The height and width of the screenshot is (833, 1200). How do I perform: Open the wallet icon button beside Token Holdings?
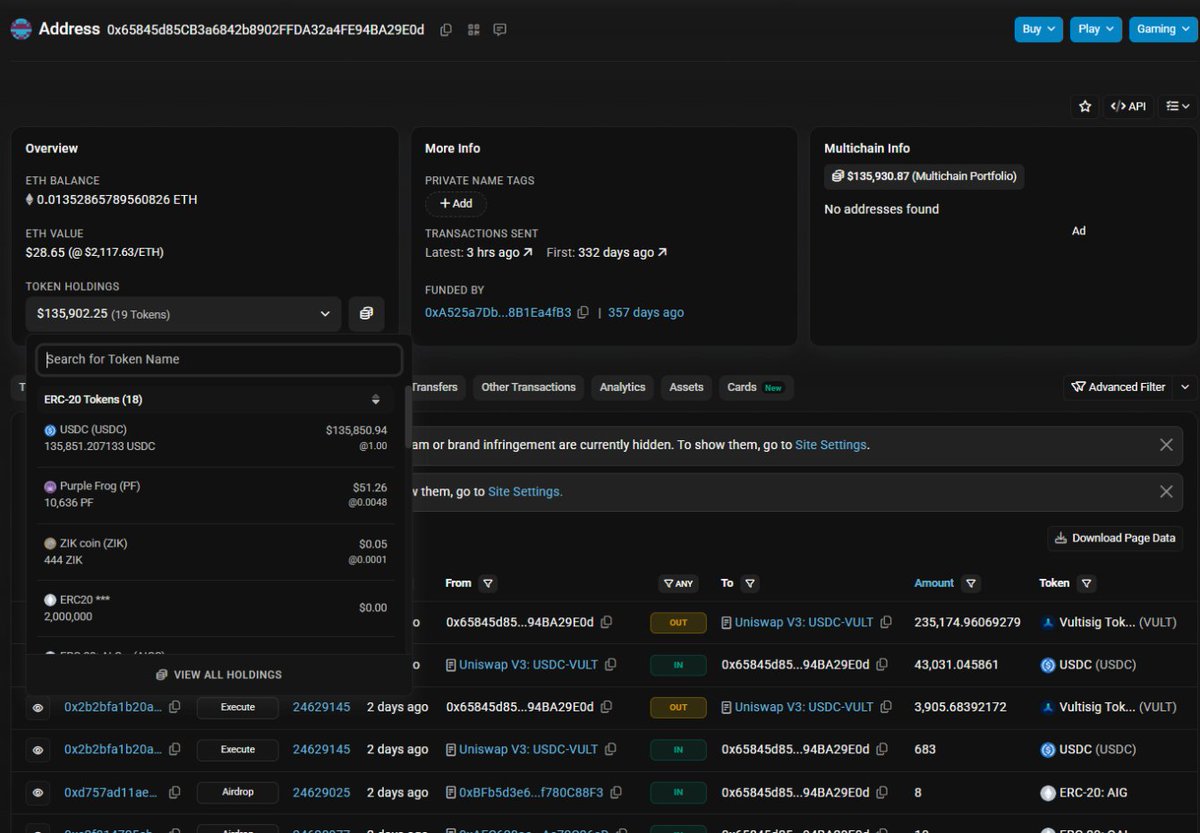click(366, 314)
